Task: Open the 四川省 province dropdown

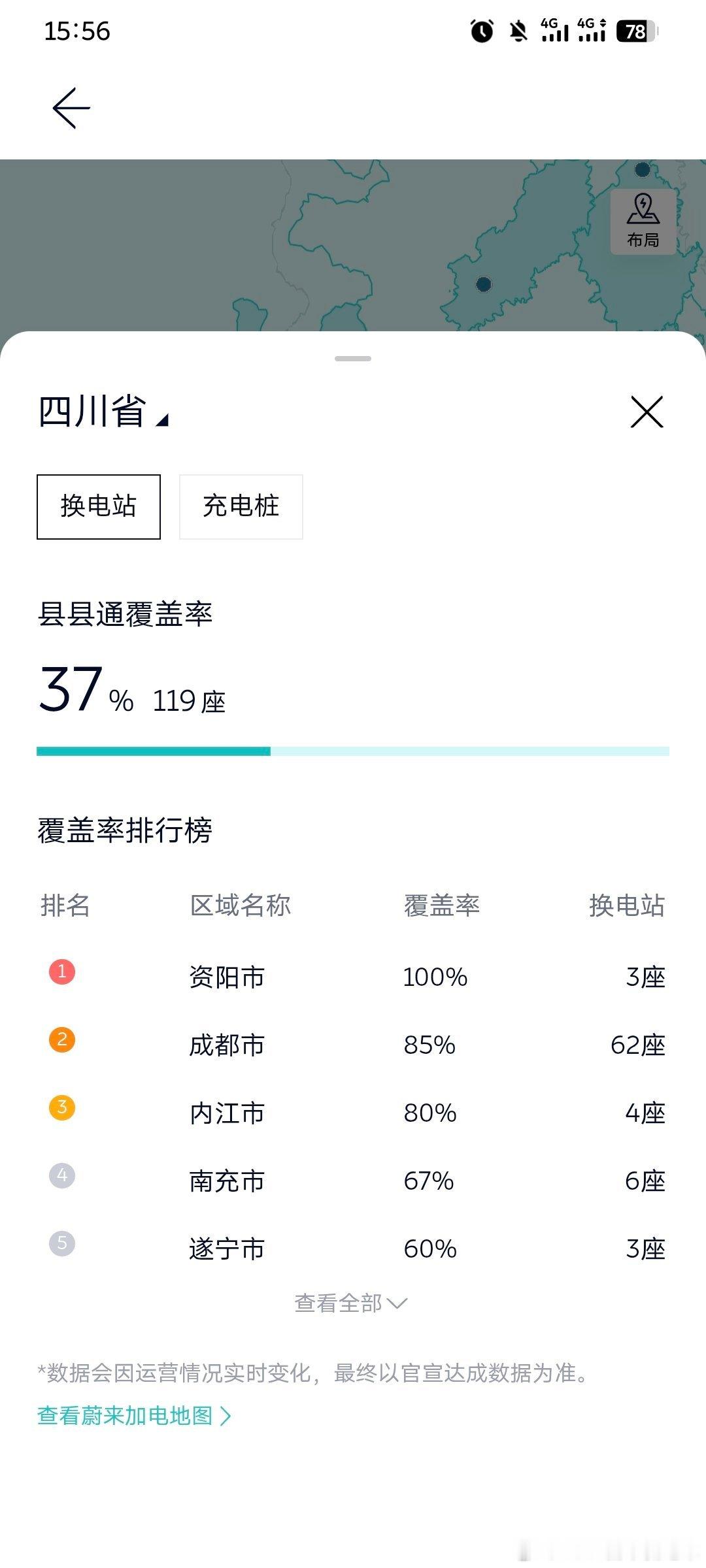Action: (x=103, y=412)
